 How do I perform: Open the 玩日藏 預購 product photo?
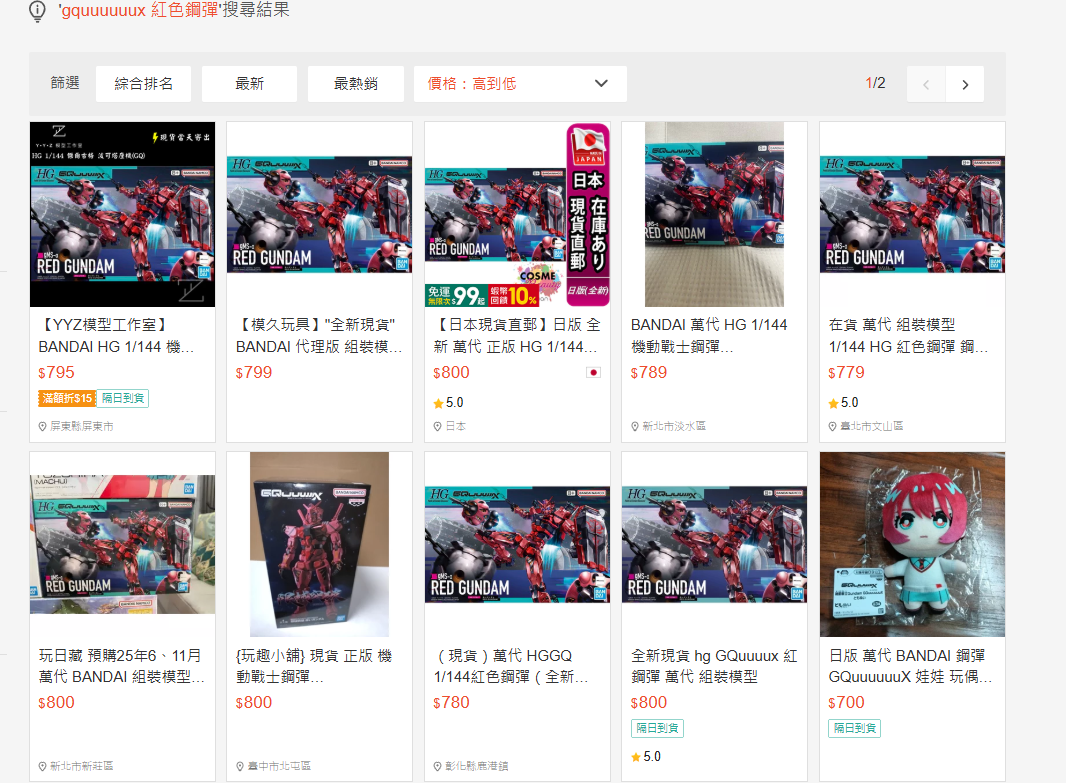pos(122,544)
